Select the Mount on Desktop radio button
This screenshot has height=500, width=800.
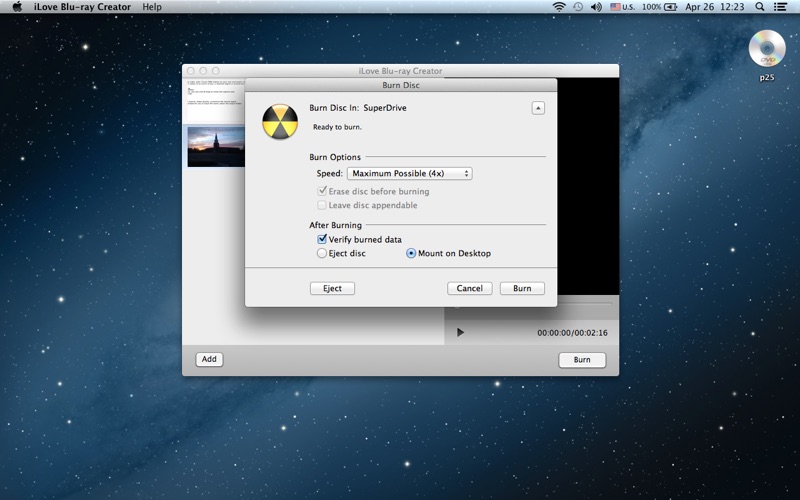(411, 253)
